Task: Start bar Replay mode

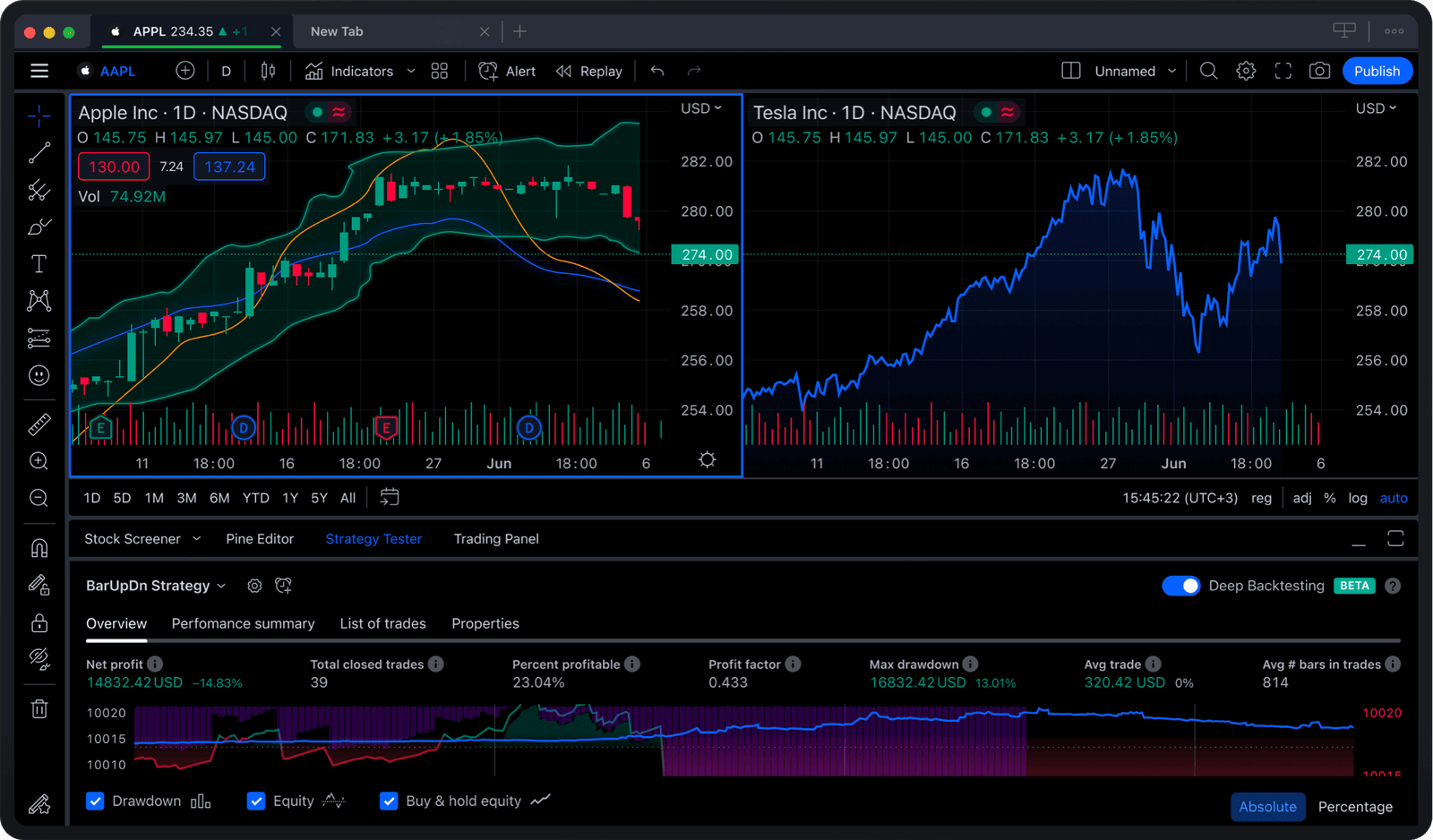Action: (588, 71)
